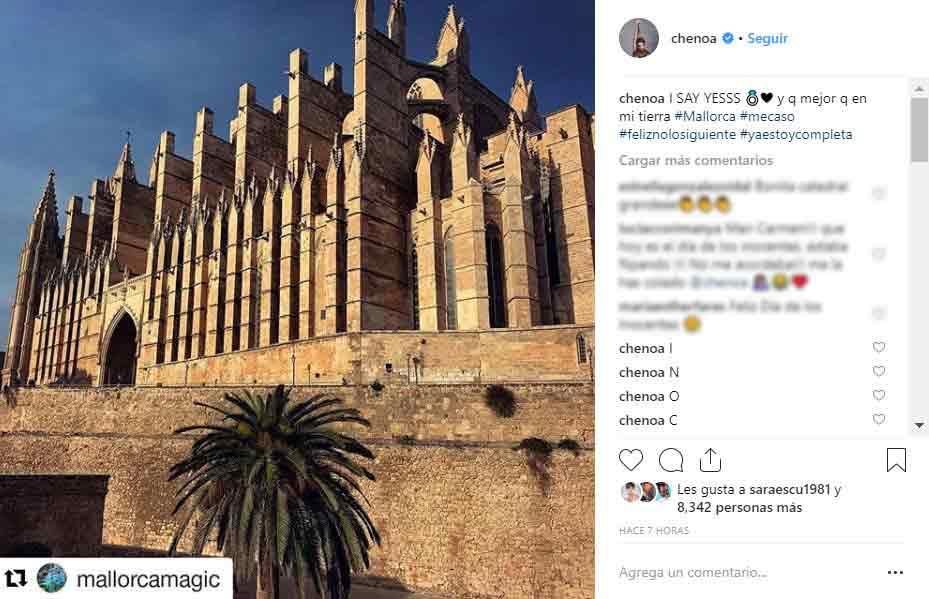Click the comments scrollbar thumb

pos(919,130)
